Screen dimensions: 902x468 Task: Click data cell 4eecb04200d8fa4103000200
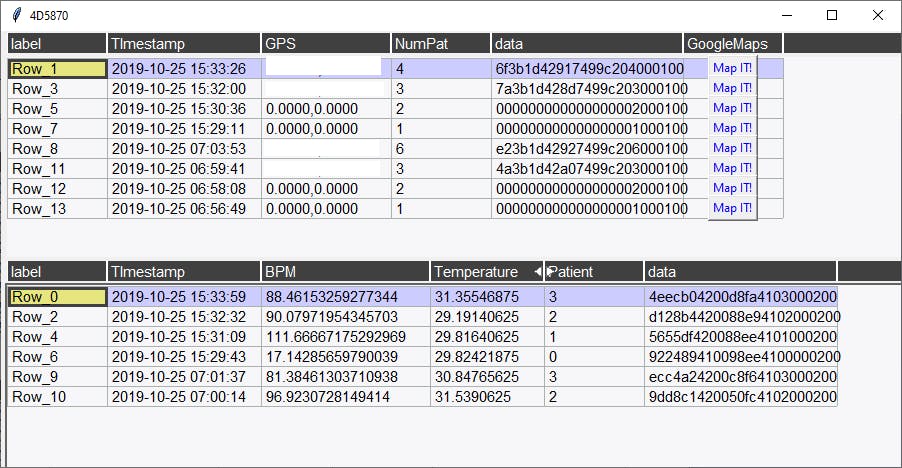[x=743, y=297]
